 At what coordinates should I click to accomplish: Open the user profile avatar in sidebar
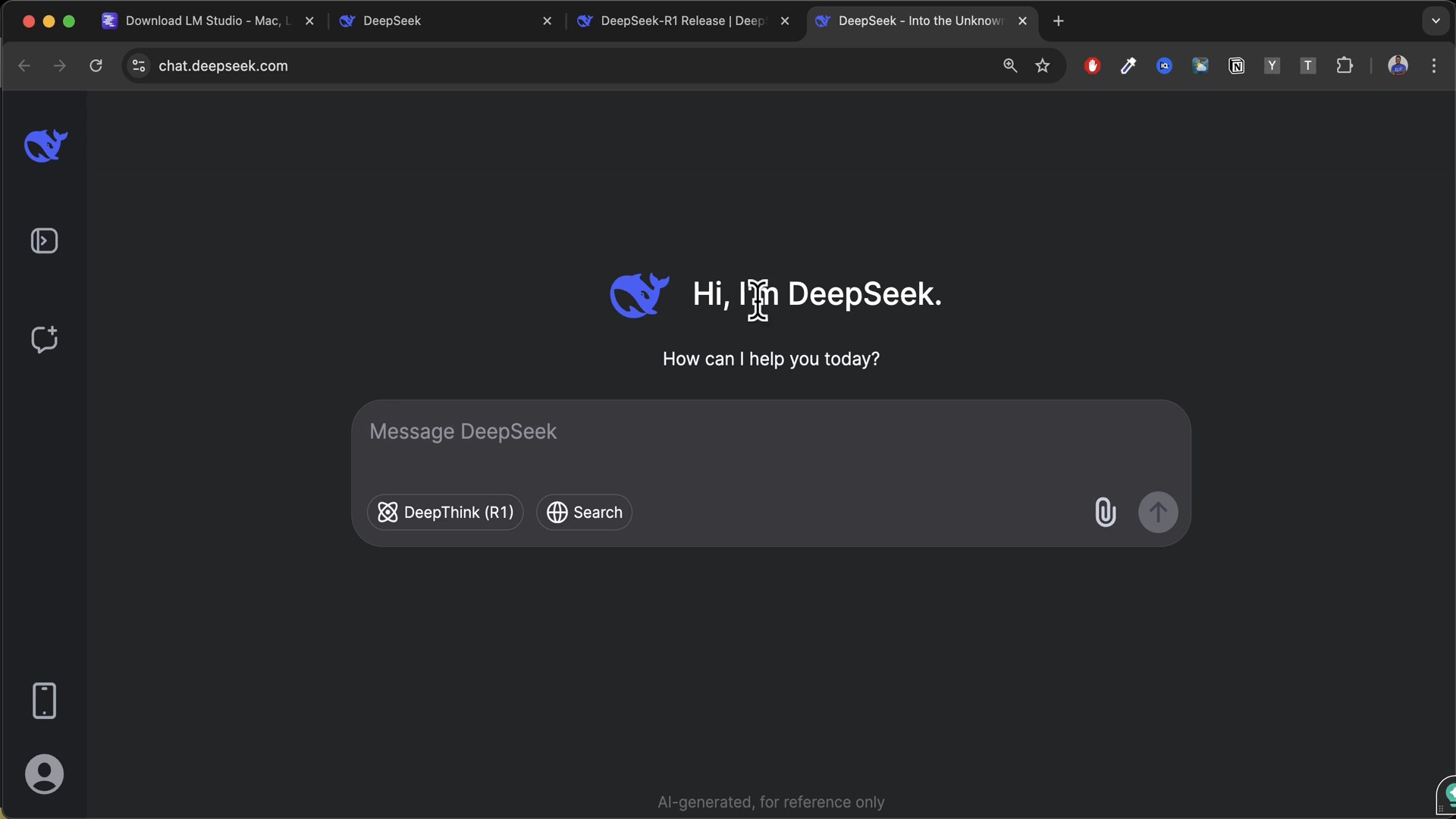(44, 774)
